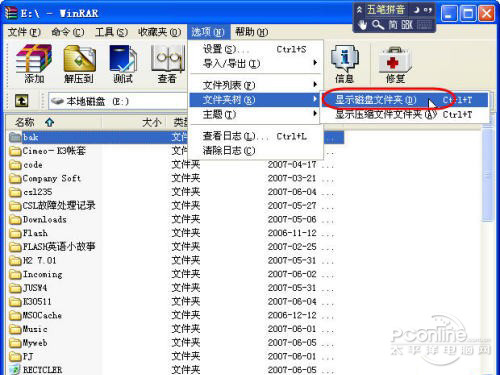Click the Flash folder icon
This screenshot has height=375, width=500.
pos(15,233)
